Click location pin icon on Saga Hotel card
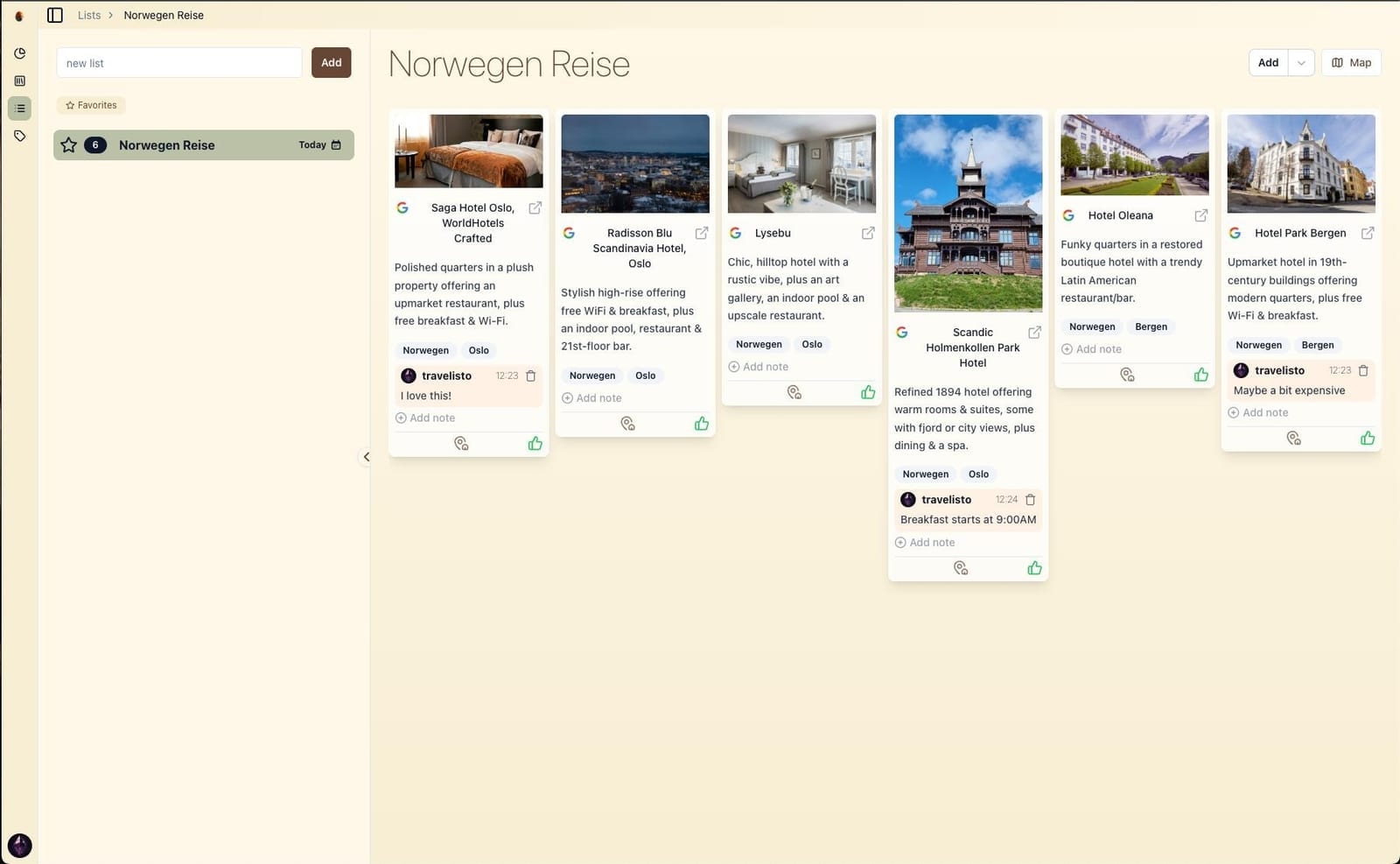The image size is (1400, 864). 461,444
